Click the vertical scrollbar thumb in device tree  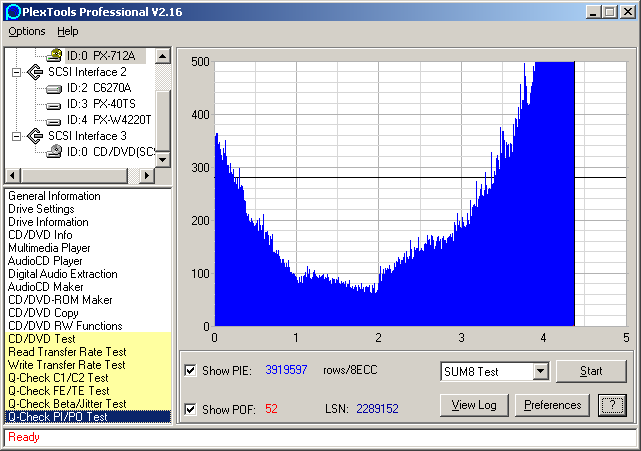coord(163,121)
